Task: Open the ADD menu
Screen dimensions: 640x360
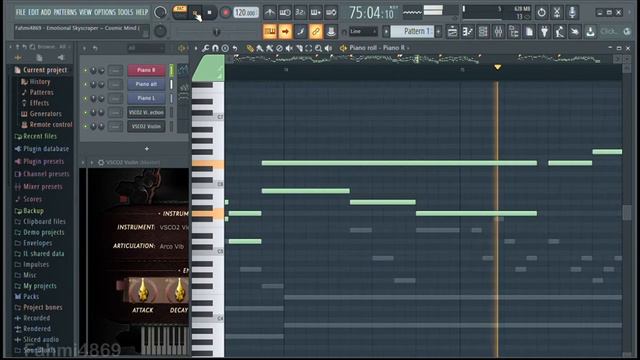Action: point(46,12)
